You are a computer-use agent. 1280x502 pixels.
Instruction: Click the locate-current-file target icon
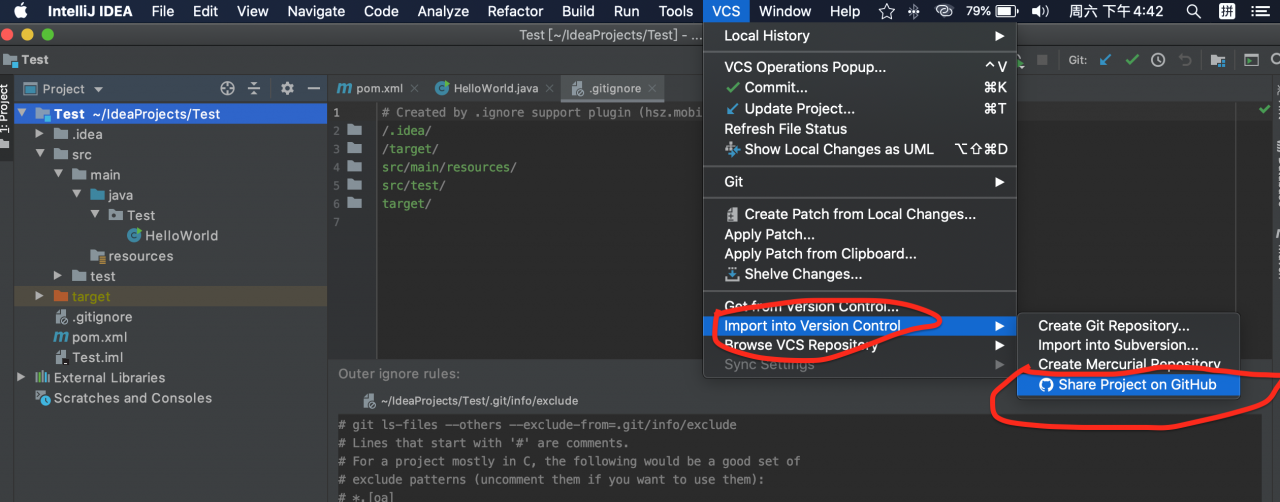point(227,88)
